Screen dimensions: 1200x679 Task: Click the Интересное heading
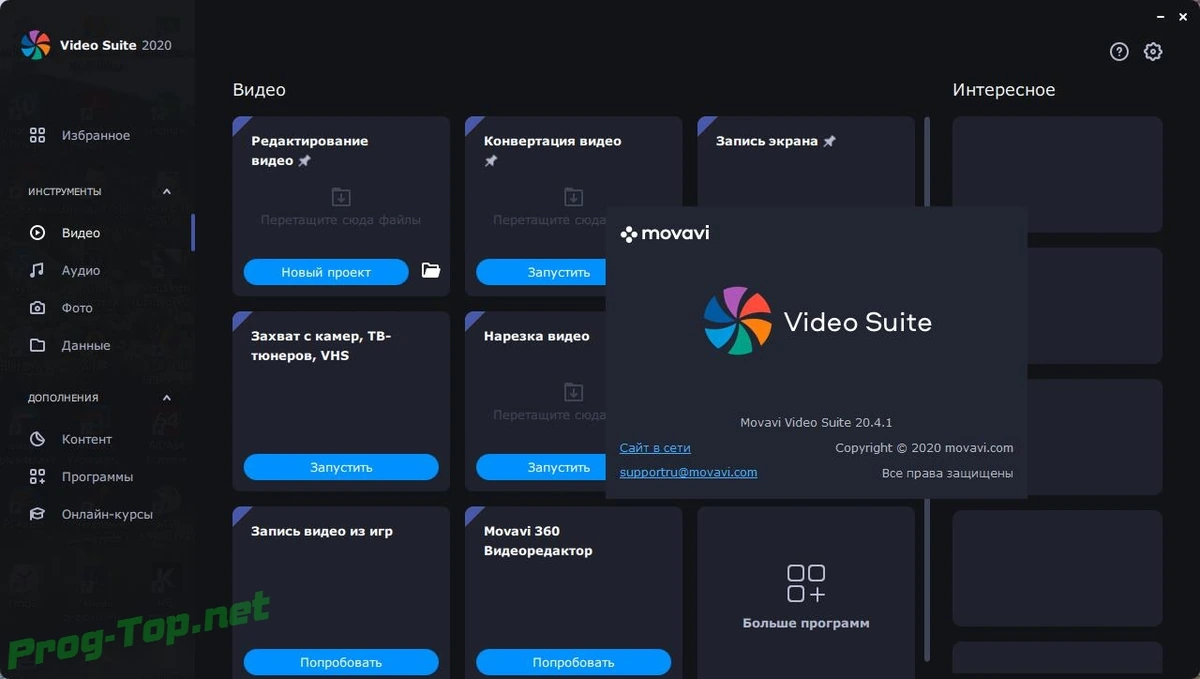click(x=1003, y=90)
